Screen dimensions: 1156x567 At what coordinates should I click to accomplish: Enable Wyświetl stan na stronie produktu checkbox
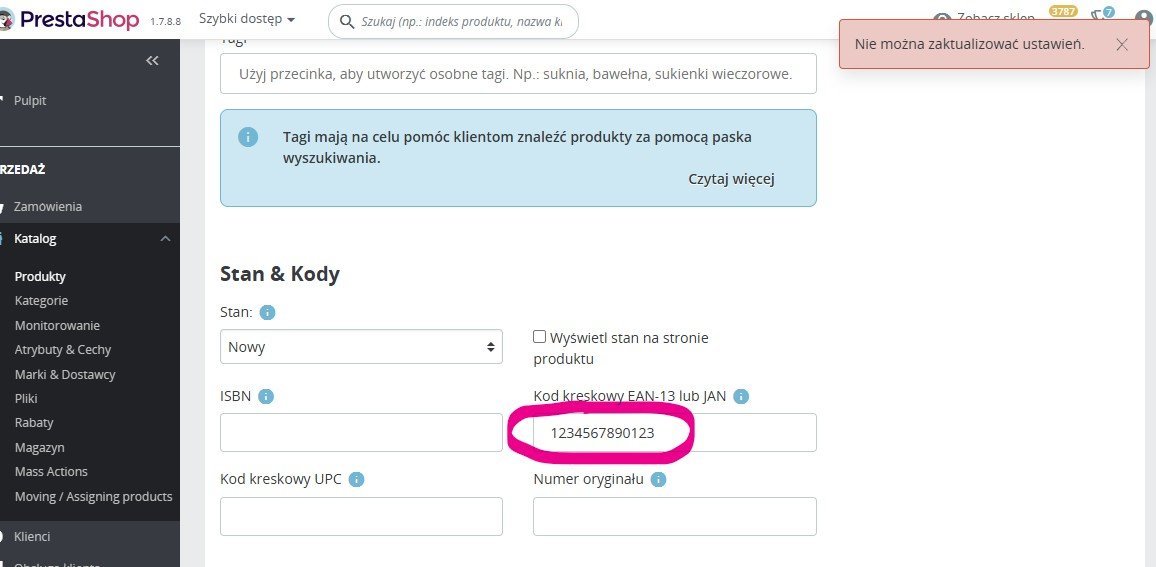click(x=540, y=337)
